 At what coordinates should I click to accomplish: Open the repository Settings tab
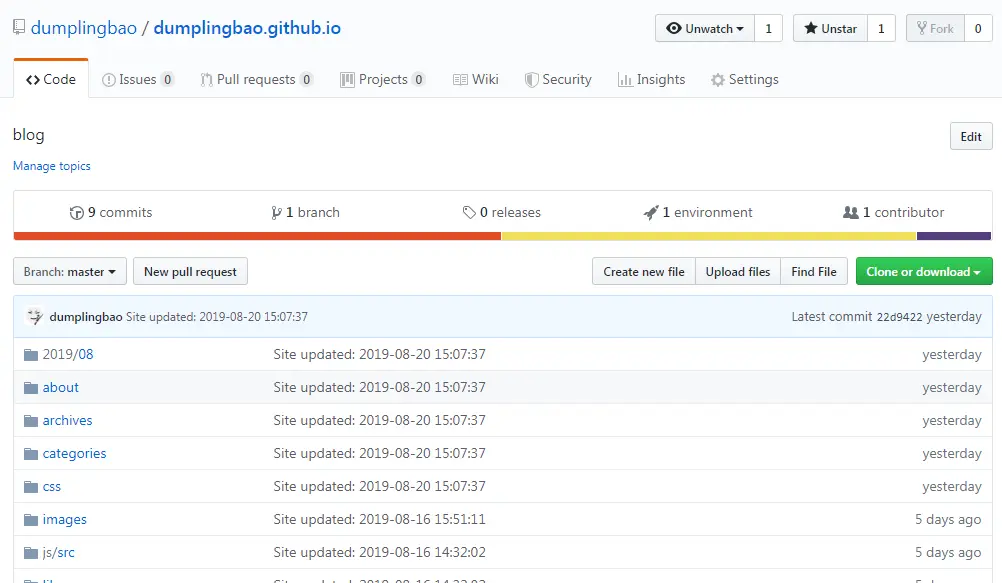pos(744,79)
